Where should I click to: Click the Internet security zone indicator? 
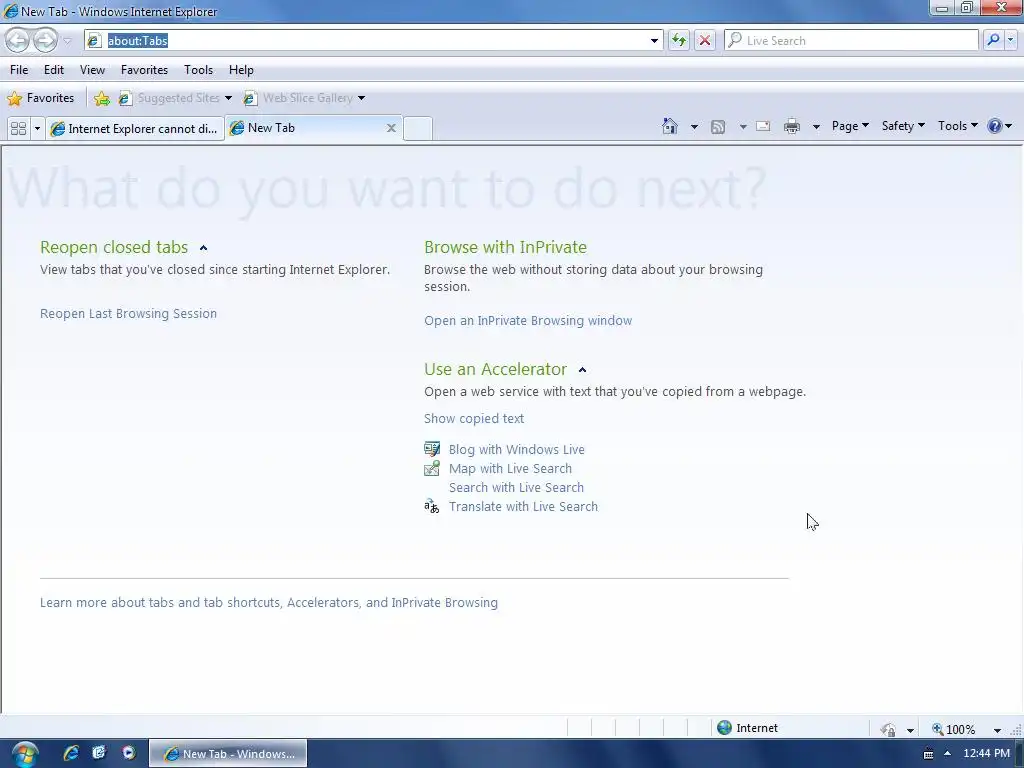coord(748,728)
